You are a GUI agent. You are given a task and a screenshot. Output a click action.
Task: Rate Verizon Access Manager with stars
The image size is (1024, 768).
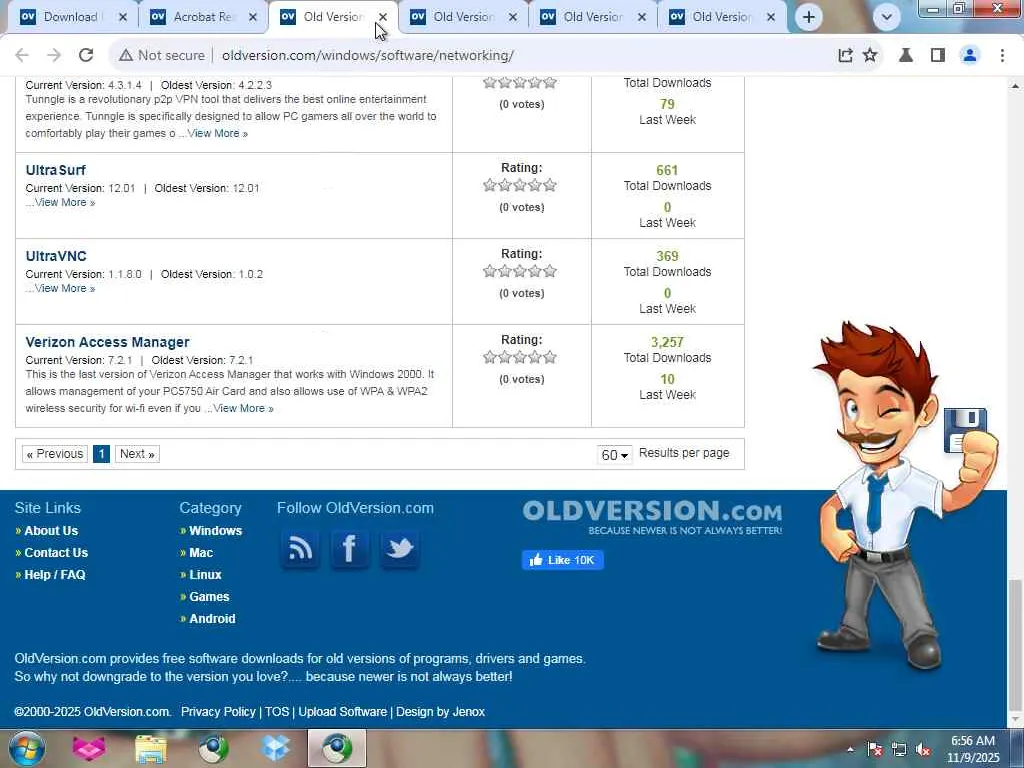(520, 357)
